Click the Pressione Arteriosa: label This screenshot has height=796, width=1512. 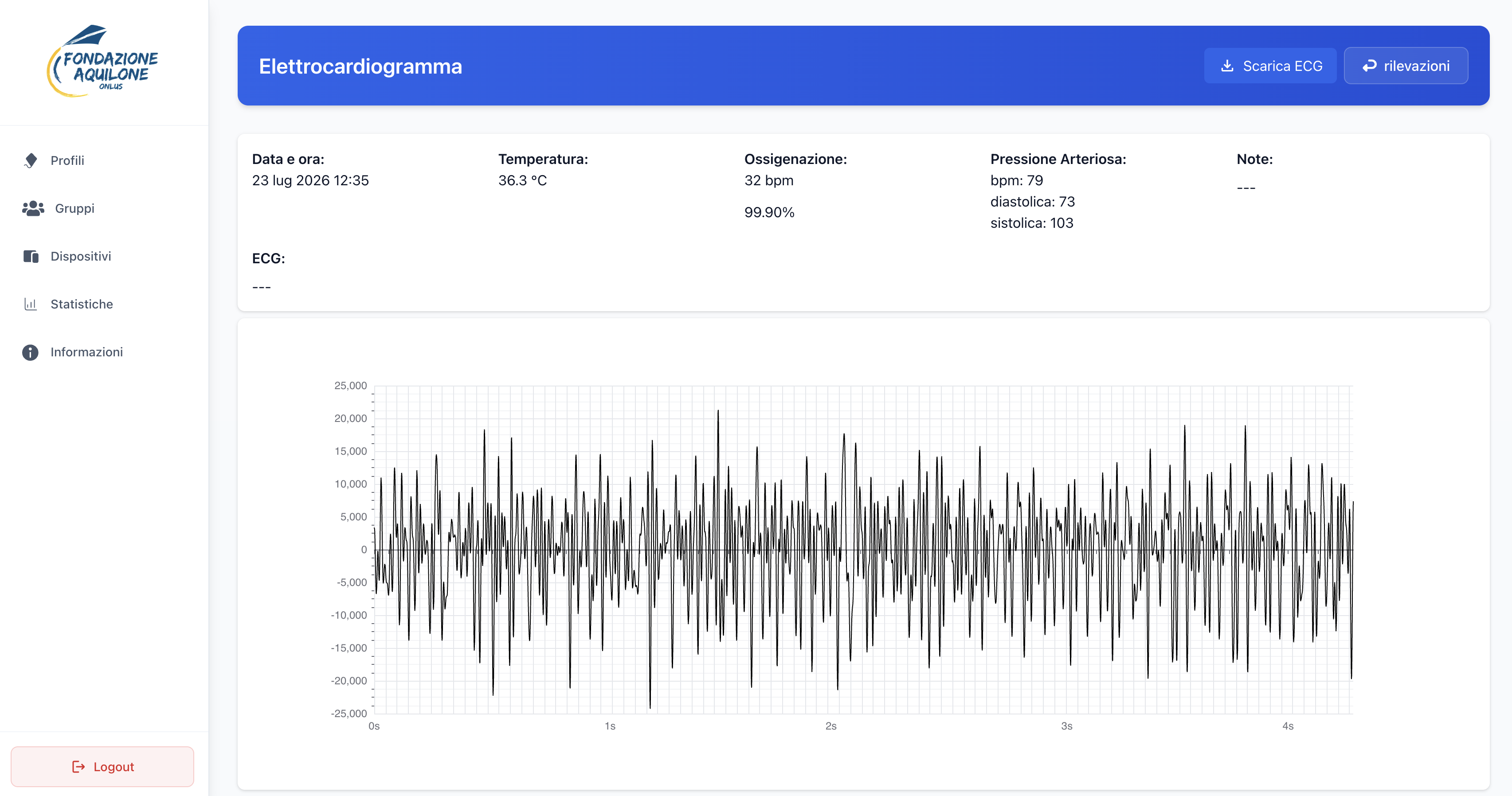(x=1058, y=160)
